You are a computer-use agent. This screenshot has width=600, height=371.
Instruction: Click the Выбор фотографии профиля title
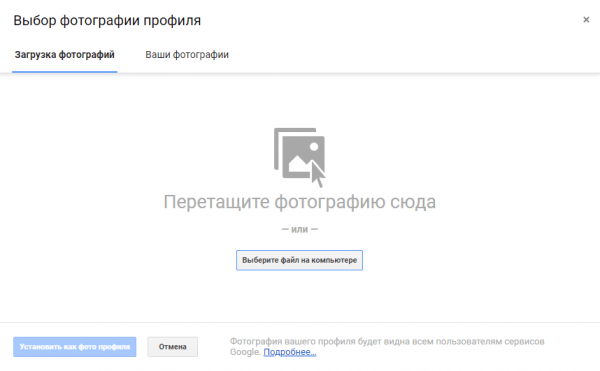(107, 20)
